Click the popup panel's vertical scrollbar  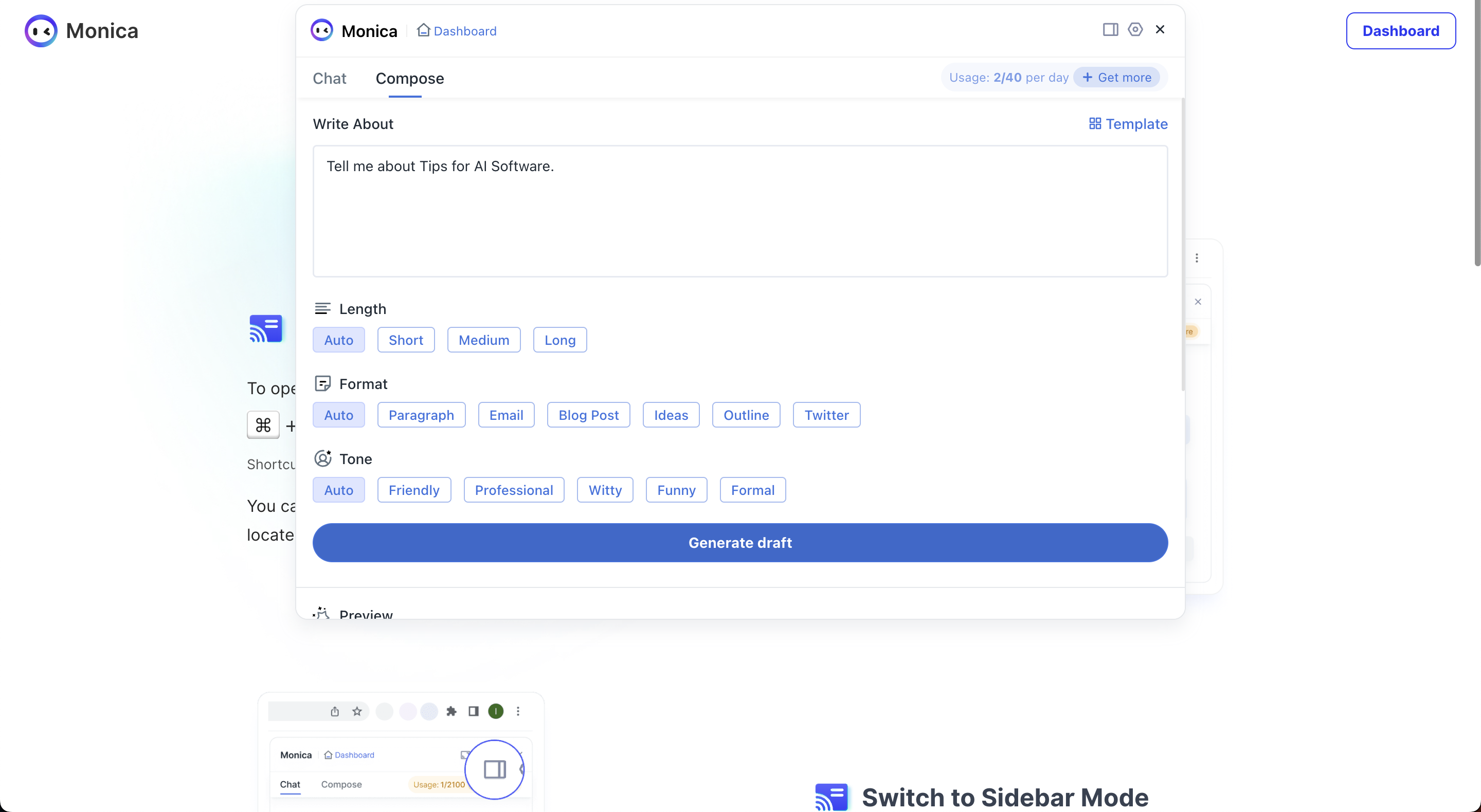pyautogui.click(x=1183, y=244)
